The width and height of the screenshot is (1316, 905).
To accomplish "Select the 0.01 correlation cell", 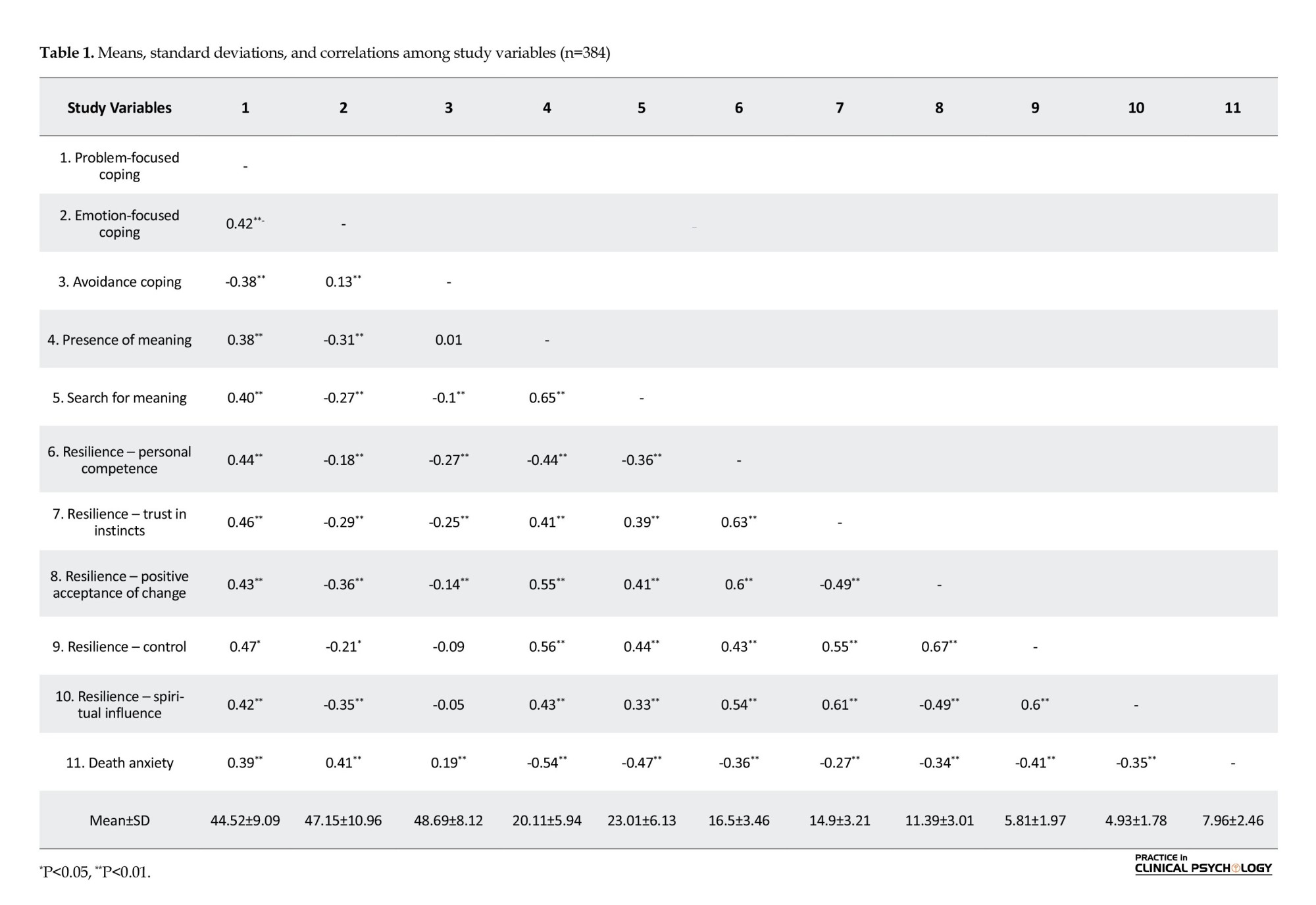I will click(x=448, y=339).
